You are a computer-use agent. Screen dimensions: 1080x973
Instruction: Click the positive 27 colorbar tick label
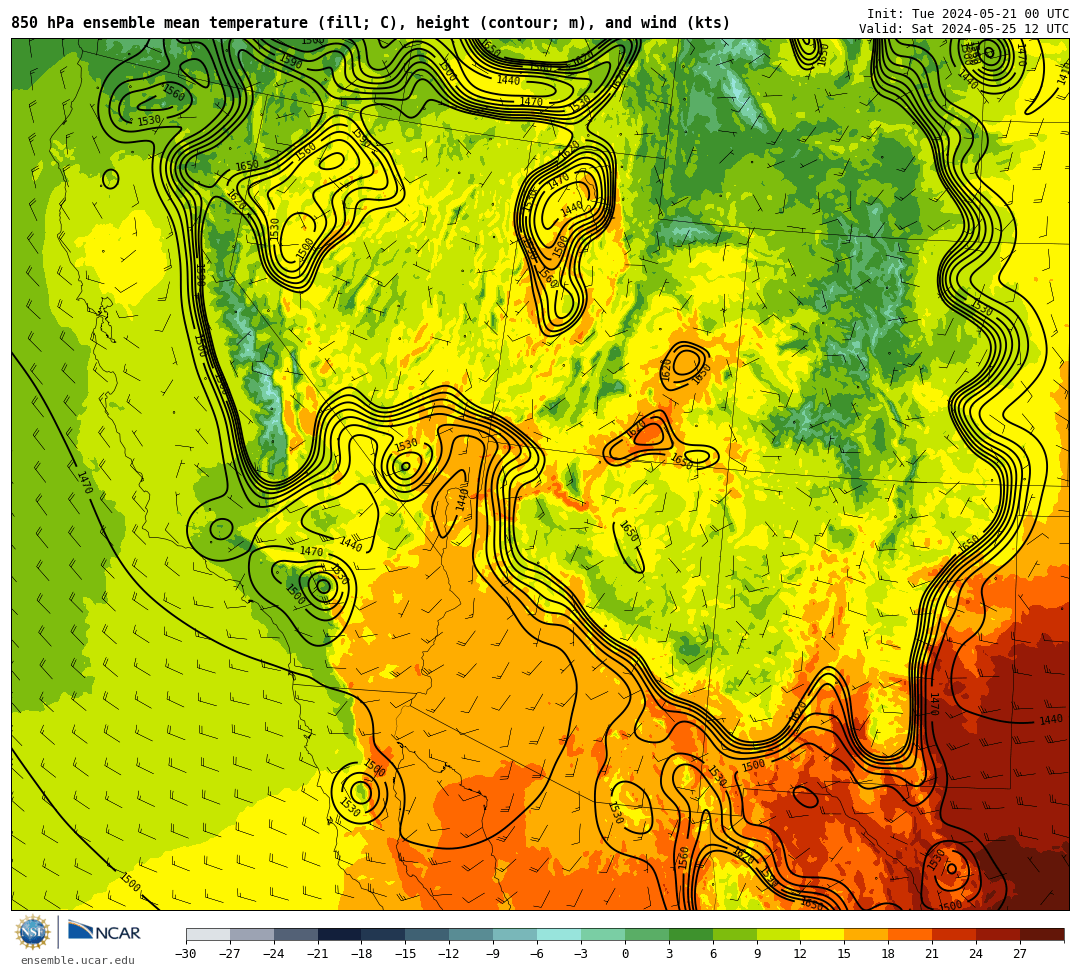tap(1021, 954)
